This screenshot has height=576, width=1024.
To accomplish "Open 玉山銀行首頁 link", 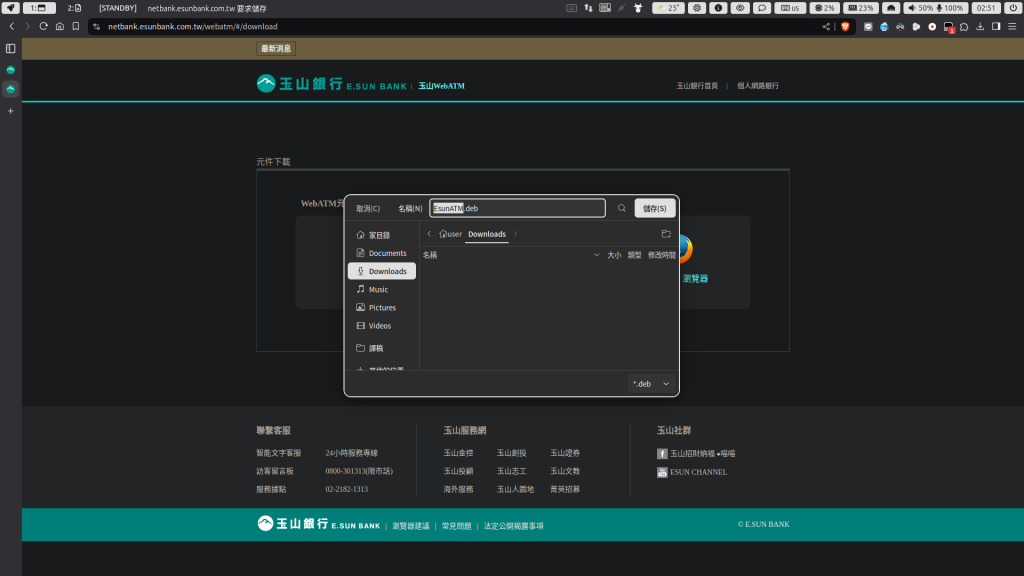I will click(697, 86).
